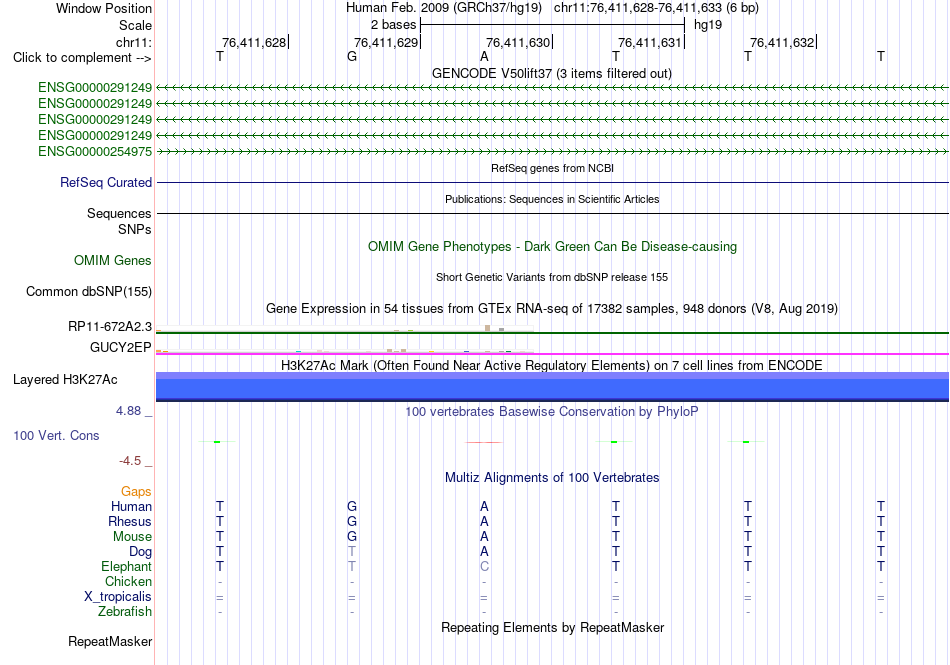Screen dimensions: 950x665
Task: Click the red negative PhyloP conservation bar
Action: (x=483, y=443)
